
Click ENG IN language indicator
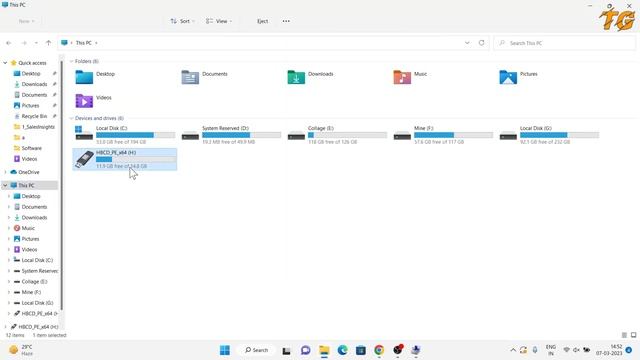(551, 350)
